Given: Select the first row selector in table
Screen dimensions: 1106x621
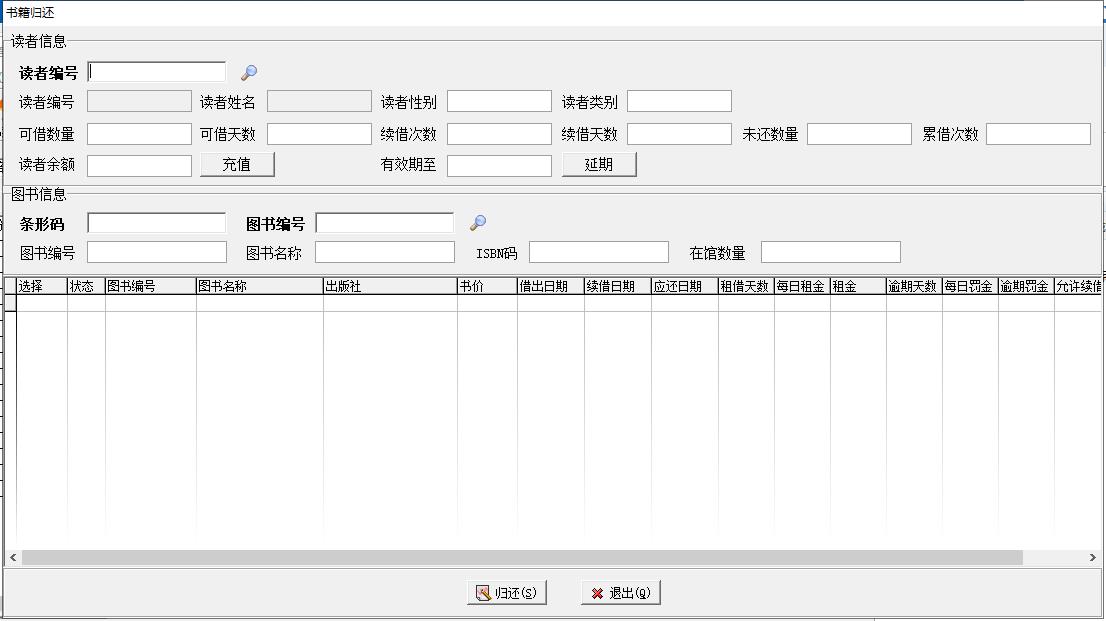Looking at the screenshot, I should point(11,303).
